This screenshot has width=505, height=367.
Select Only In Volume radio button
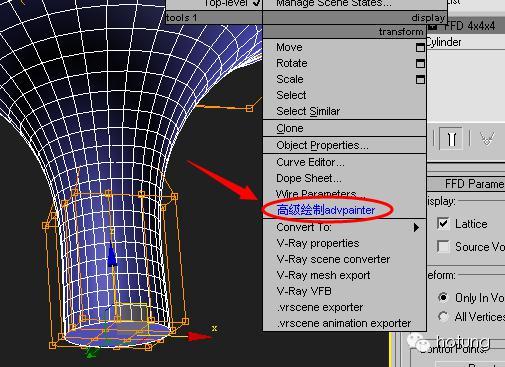(443, 297)
